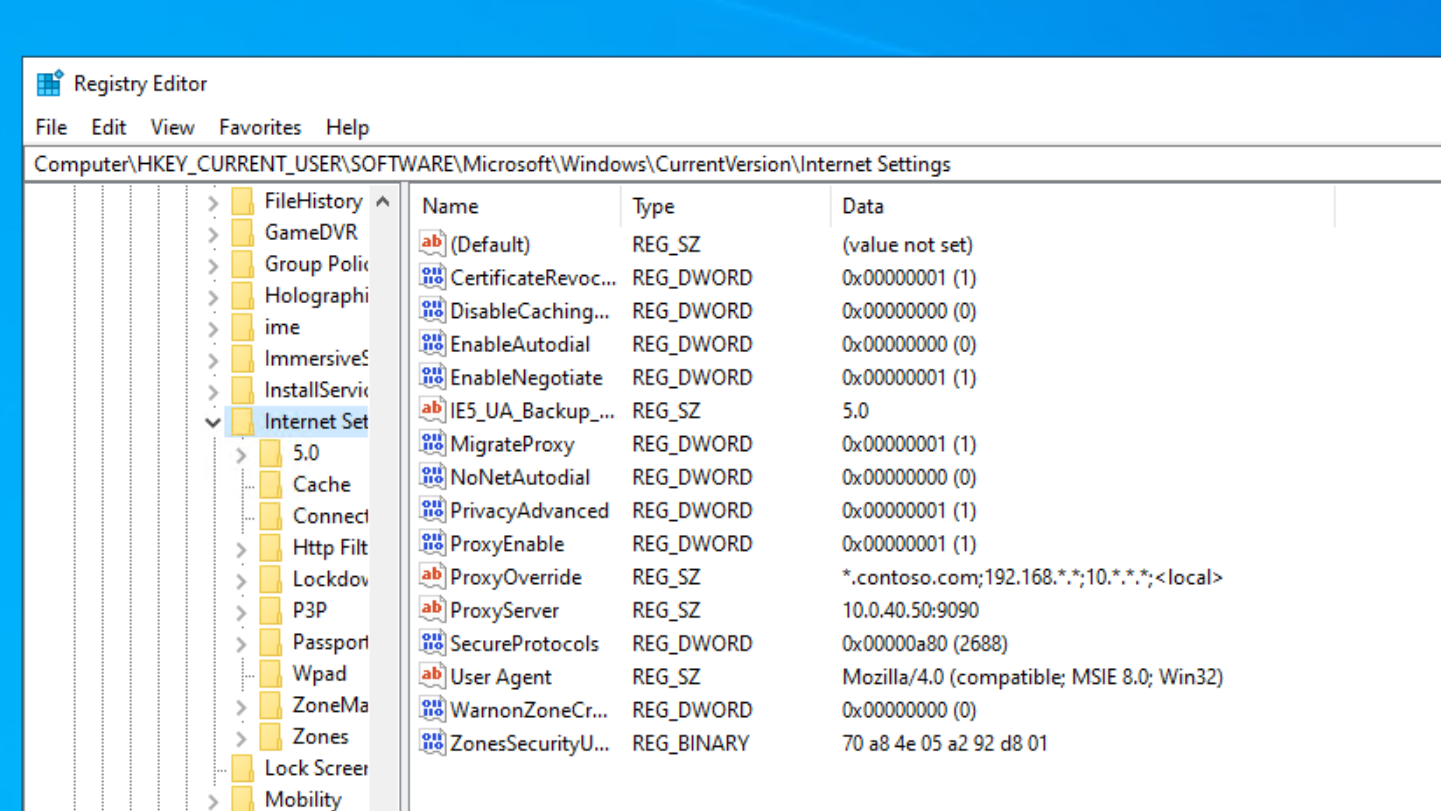Click binary data 70 a8 4e 05
Viewport: 1441px width, 811px height.
(x=945, y=743)
